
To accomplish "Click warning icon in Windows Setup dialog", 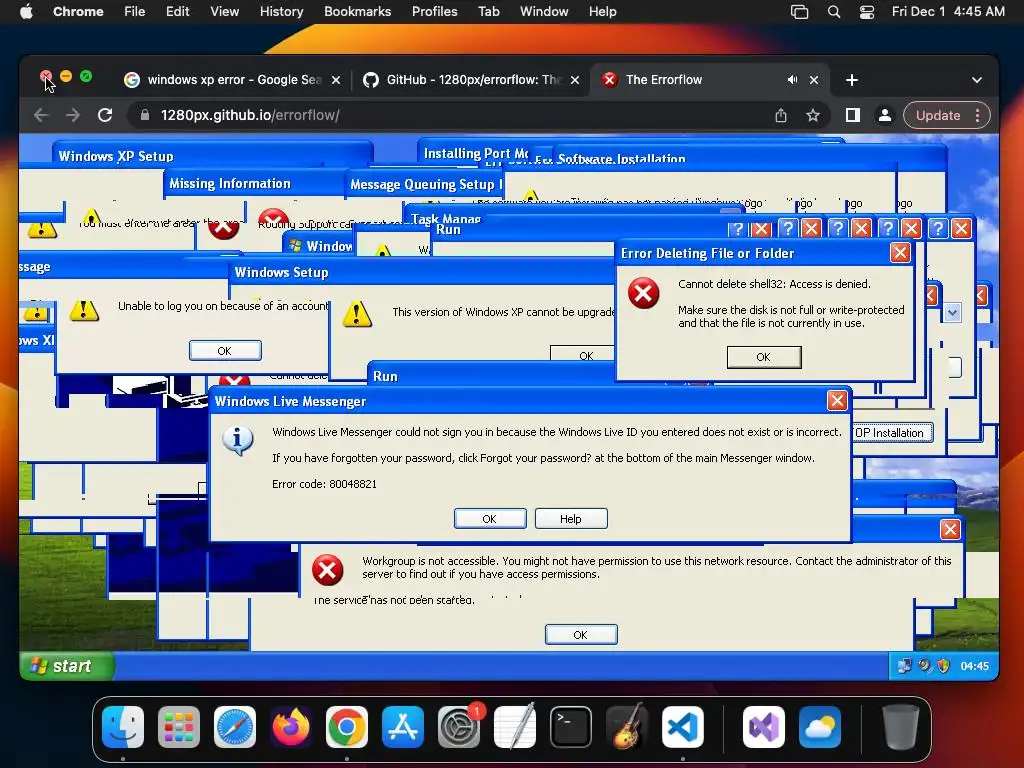I will (357, 313).
